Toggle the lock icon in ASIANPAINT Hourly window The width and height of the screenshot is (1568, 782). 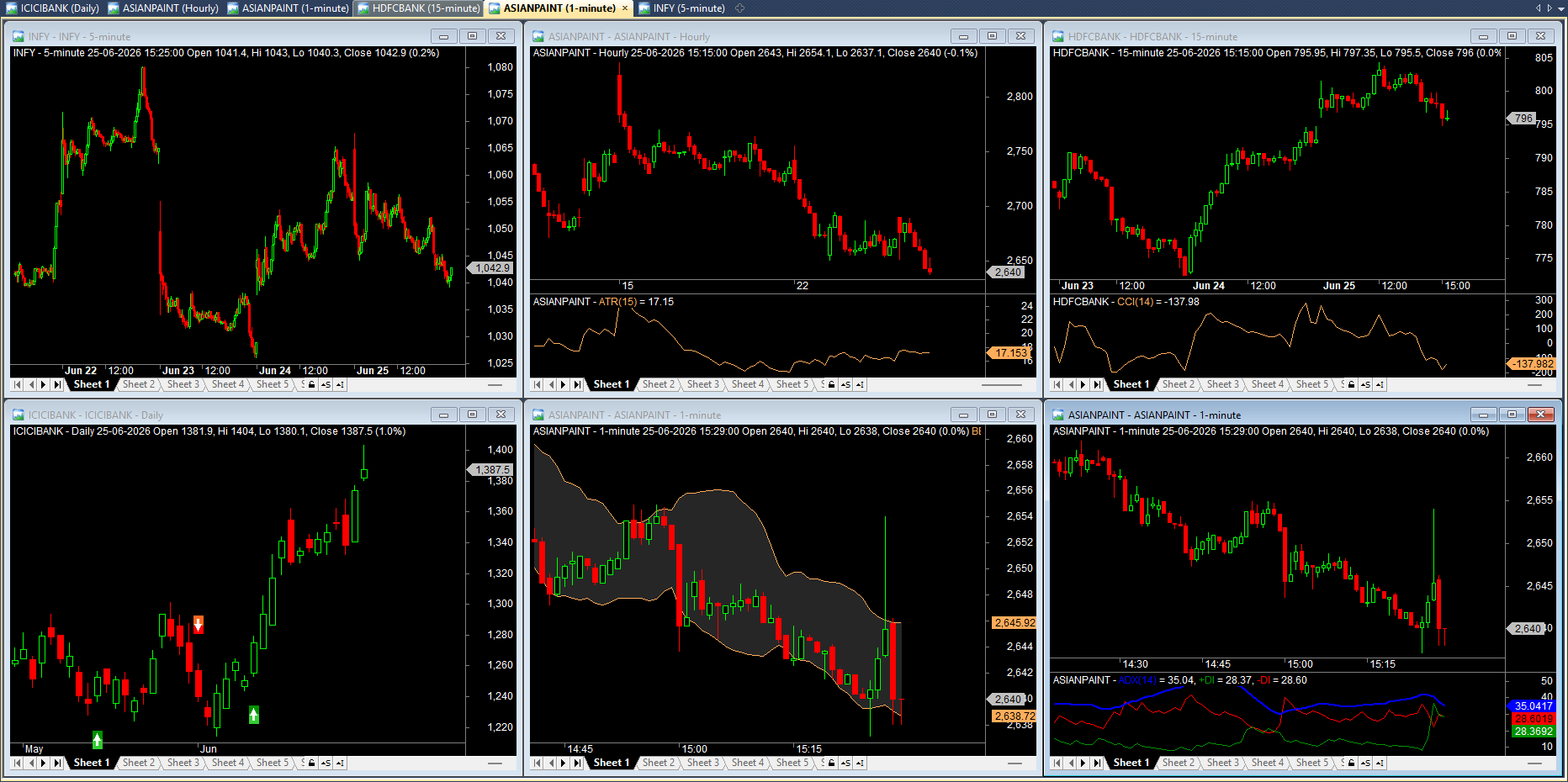point(832,384)
